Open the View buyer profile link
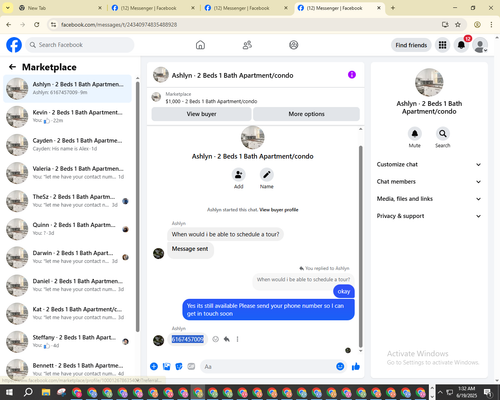500x400 pixels. 279,210
